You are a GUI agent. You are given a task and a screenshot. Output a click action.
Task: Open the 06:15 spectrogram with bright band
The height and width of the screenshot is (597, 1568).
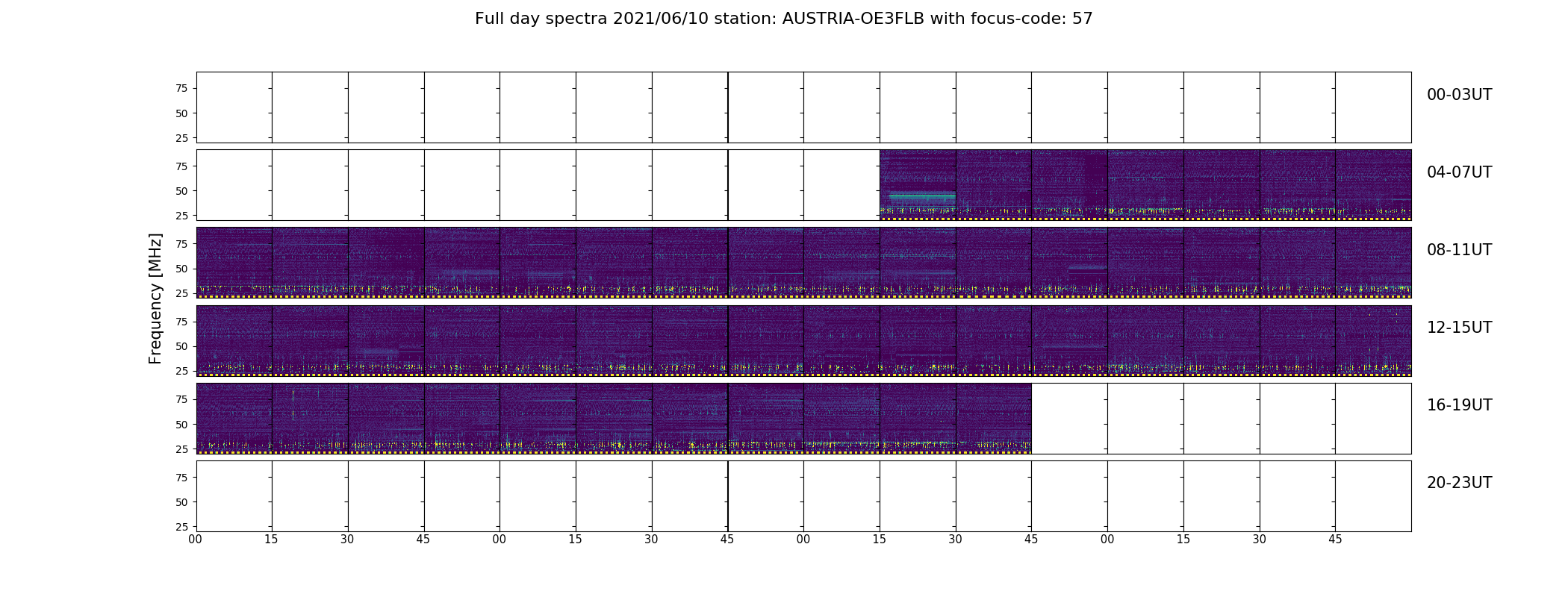[x=918, y=185]
